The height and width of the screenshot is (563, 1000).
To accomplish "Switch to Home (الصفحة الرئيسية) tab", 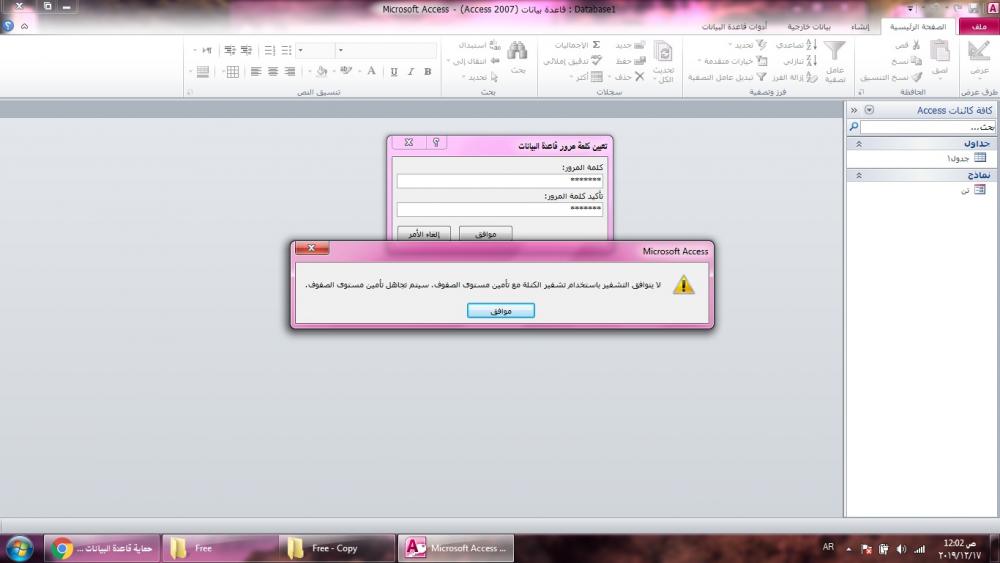I will [x=918, y=27].
